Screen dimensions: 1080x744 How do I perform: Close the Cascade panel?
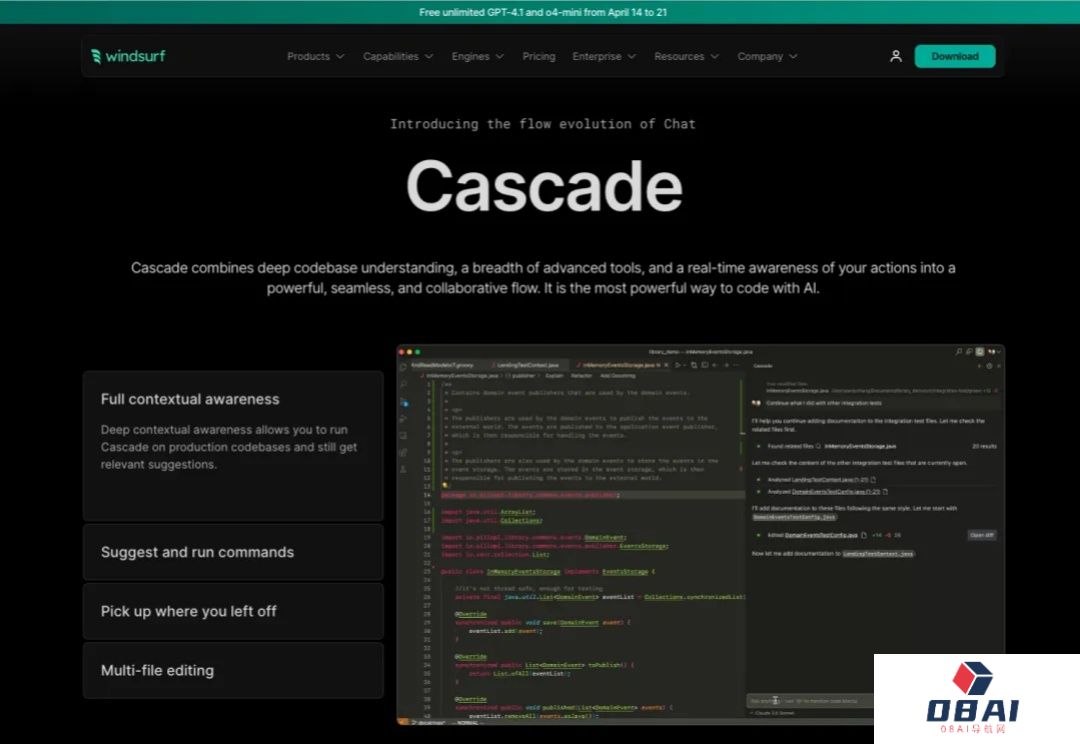point(999,366)
